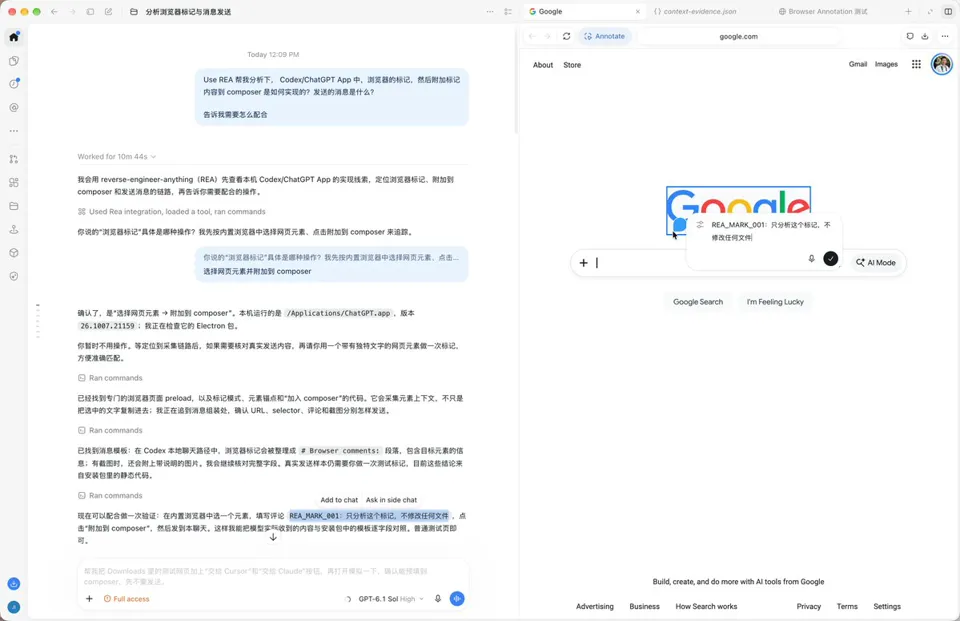
Task: Open the folder icon in the left sidebar
Action: (13, 206)
